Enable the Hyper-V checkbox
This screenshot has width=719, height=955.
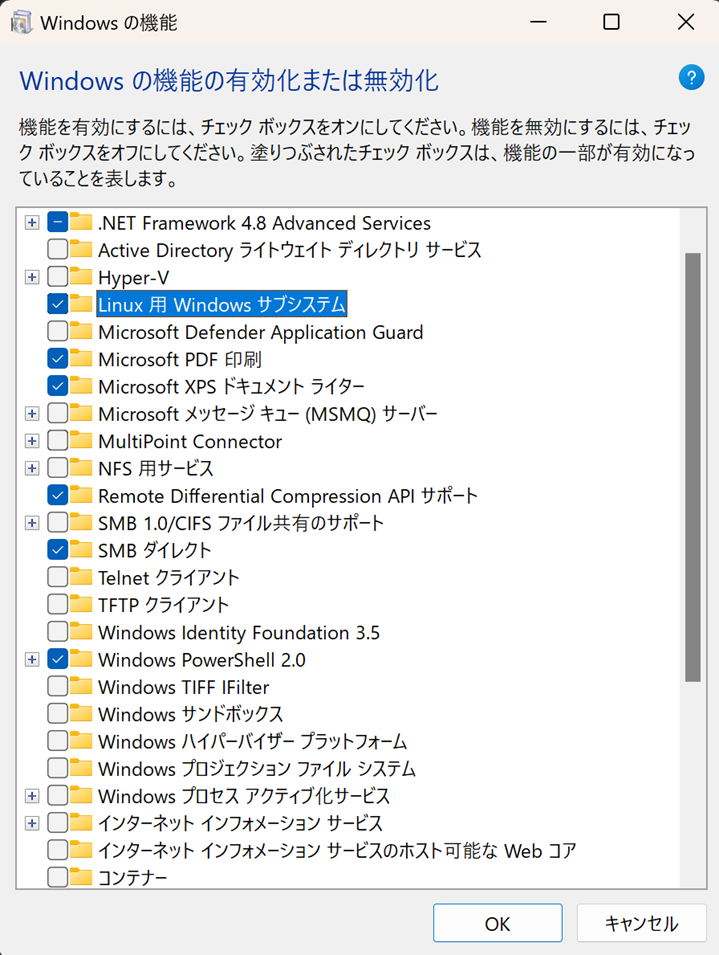[x=58, y=277]
